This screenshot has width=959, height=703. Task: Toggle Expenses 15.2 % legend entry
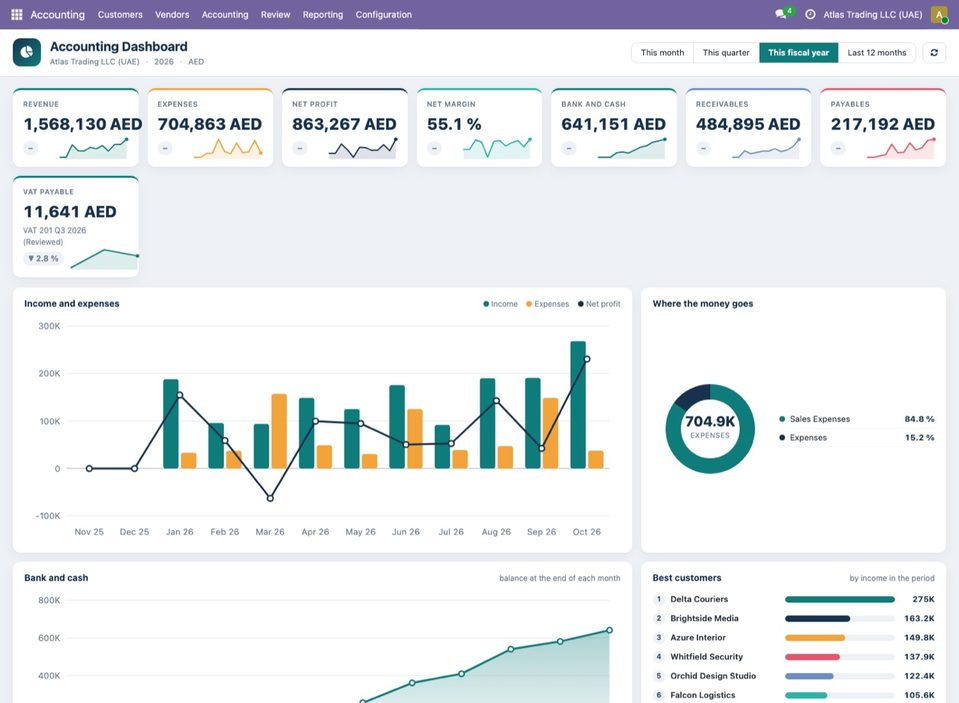[856, 437]
